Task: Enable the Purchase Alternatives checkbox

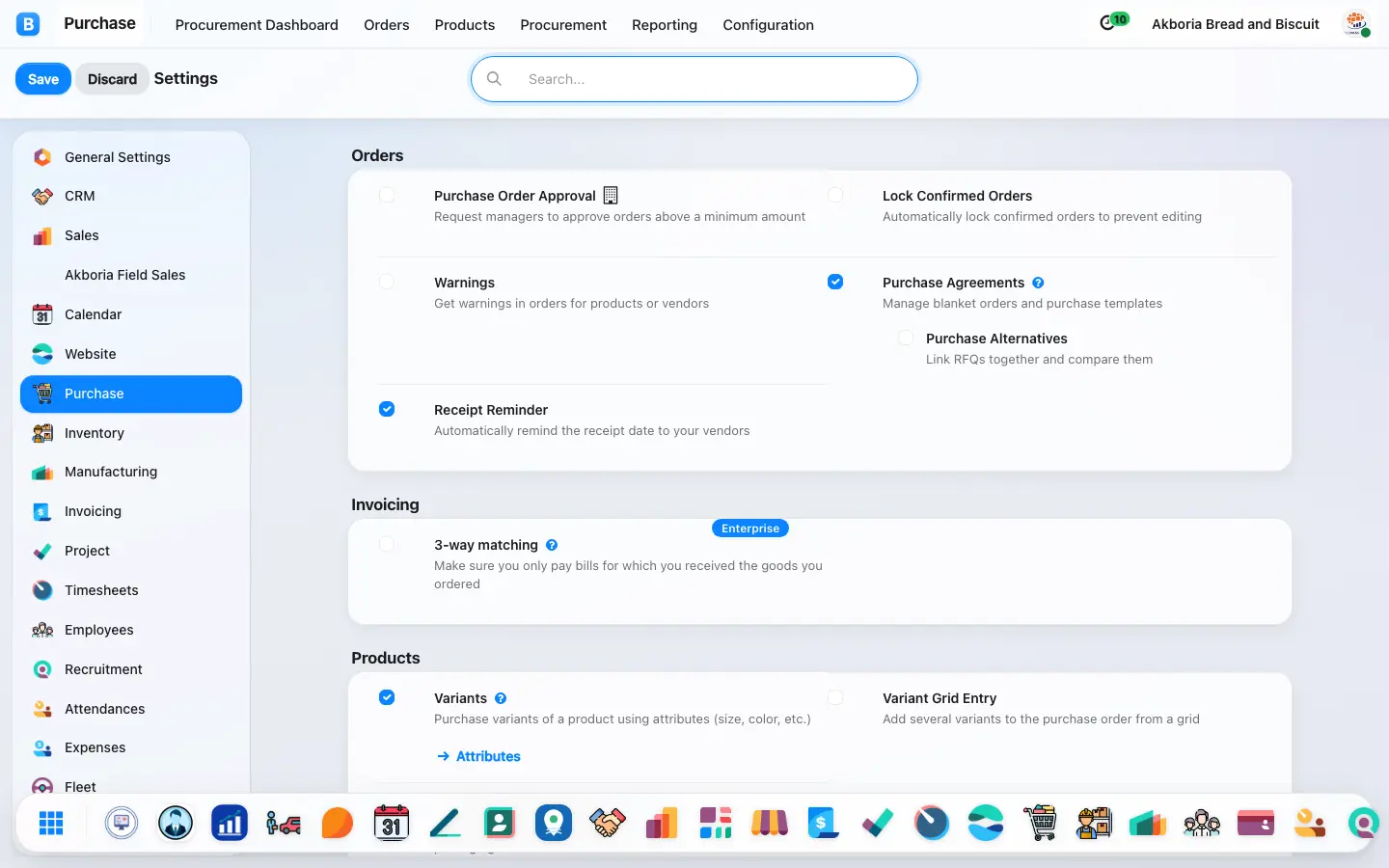Action: pos(906,338)
